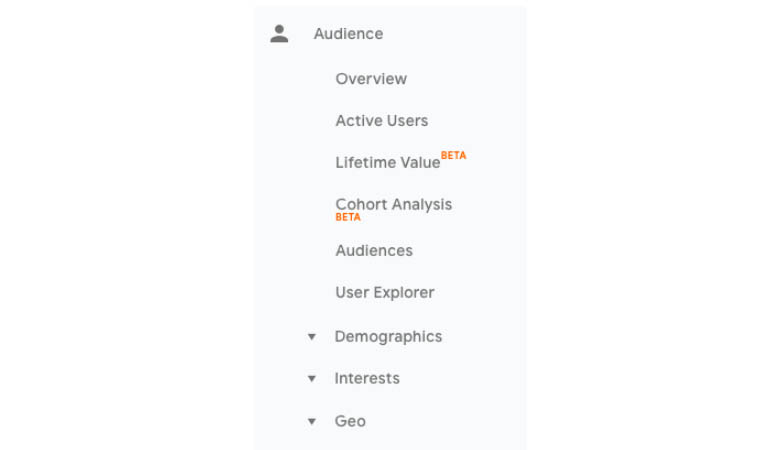
Task: Click the Demographics menu label
Action: point(388,337)
